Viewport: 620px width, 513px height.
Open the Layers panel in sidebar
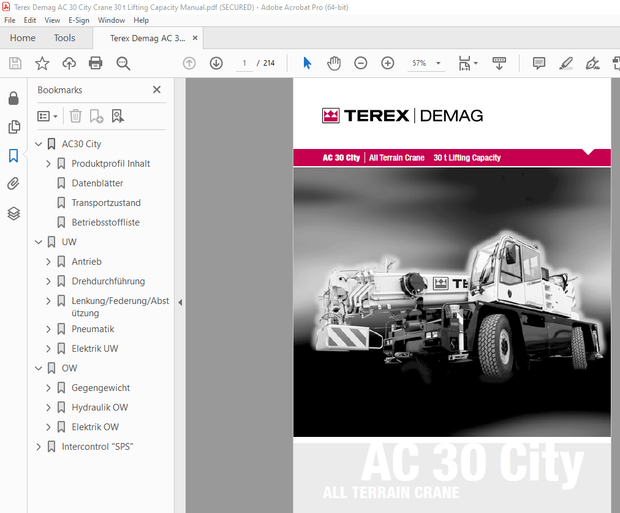(x=13, y=214)
